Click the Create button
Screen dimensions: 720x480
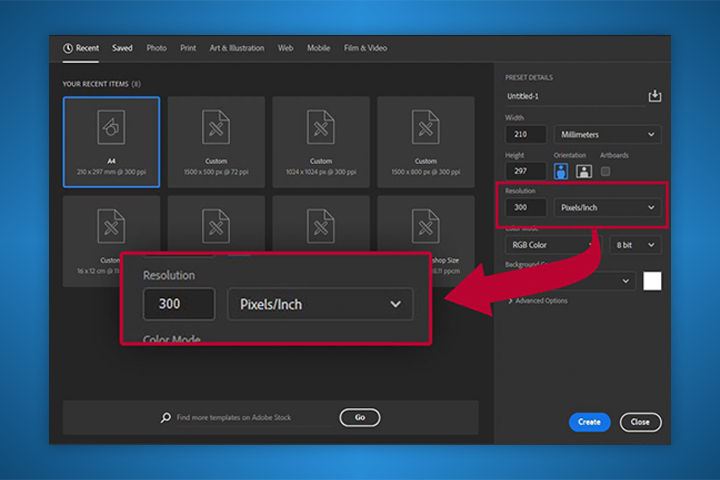(589, 422)
